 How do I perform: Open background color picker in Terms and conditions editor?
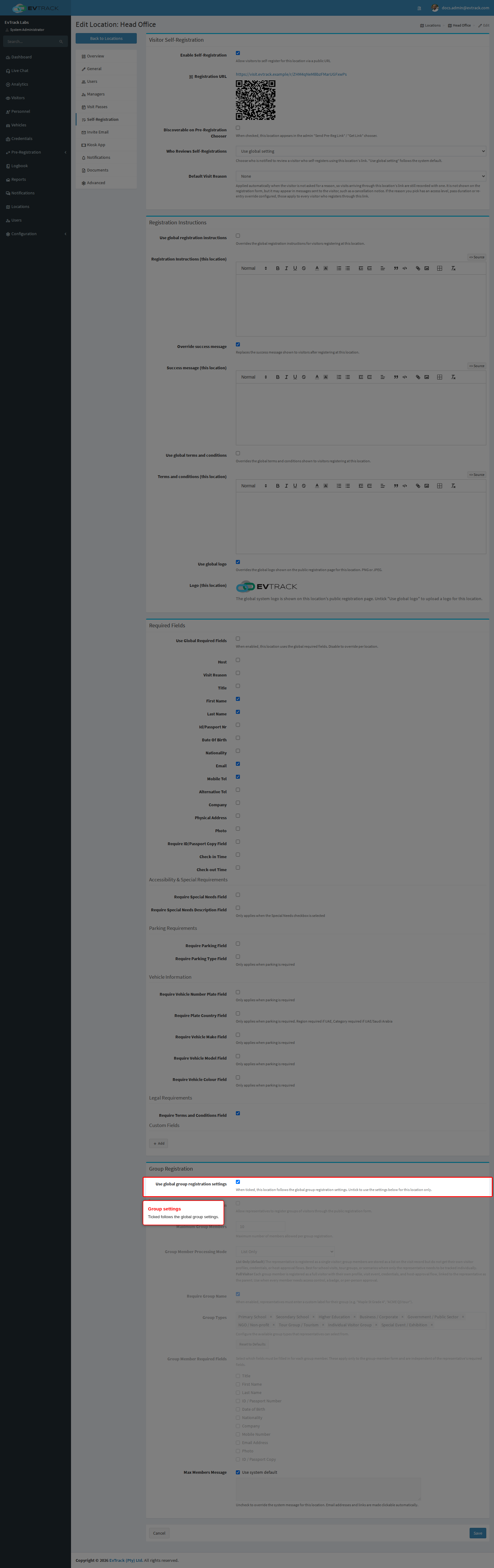[325, 486]
